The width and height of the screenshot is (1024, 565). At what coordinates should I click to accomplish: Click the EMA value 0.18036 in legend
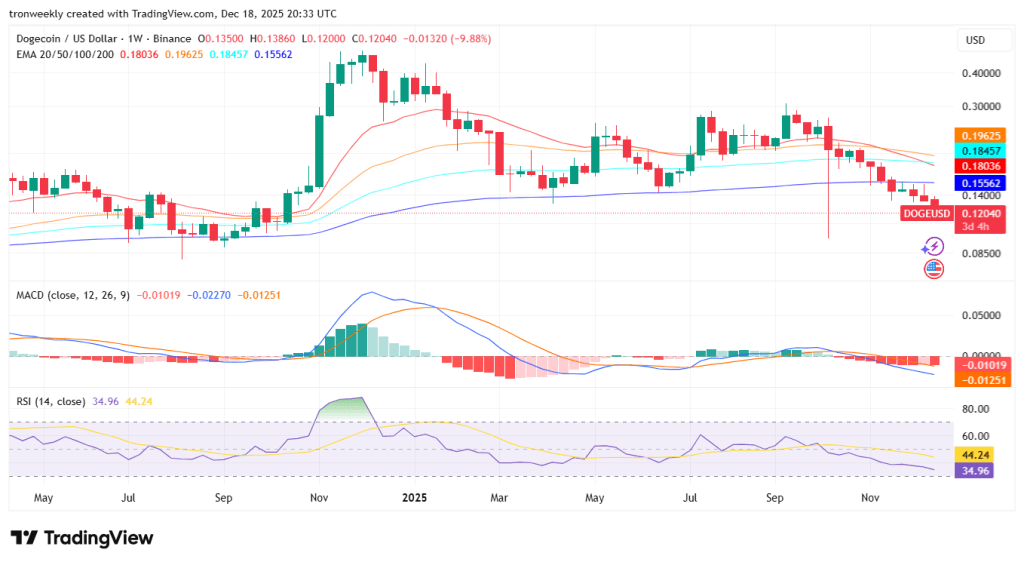pyautogui.click(x=139, y=55)
